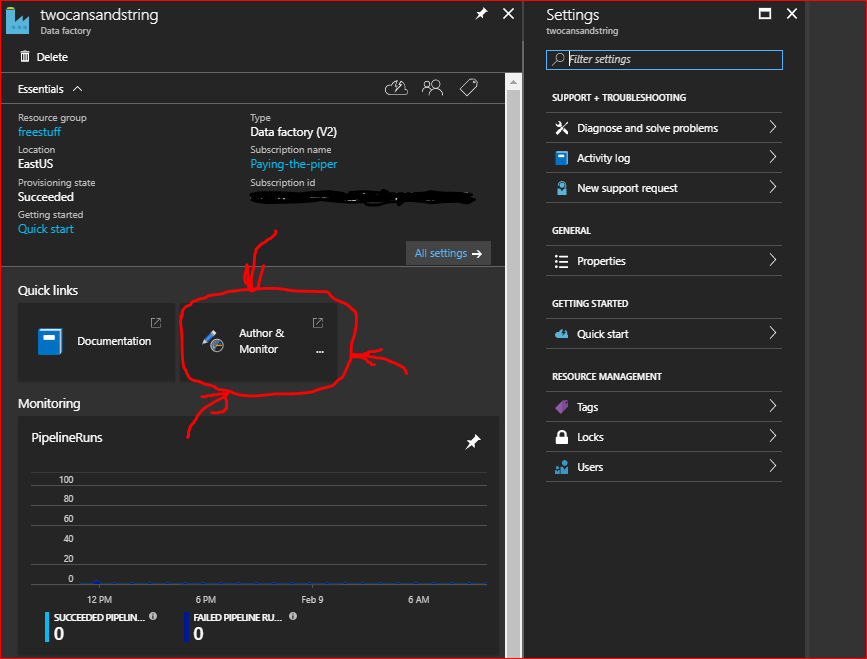Expand the Users chevron

click(x=773, y=466)
